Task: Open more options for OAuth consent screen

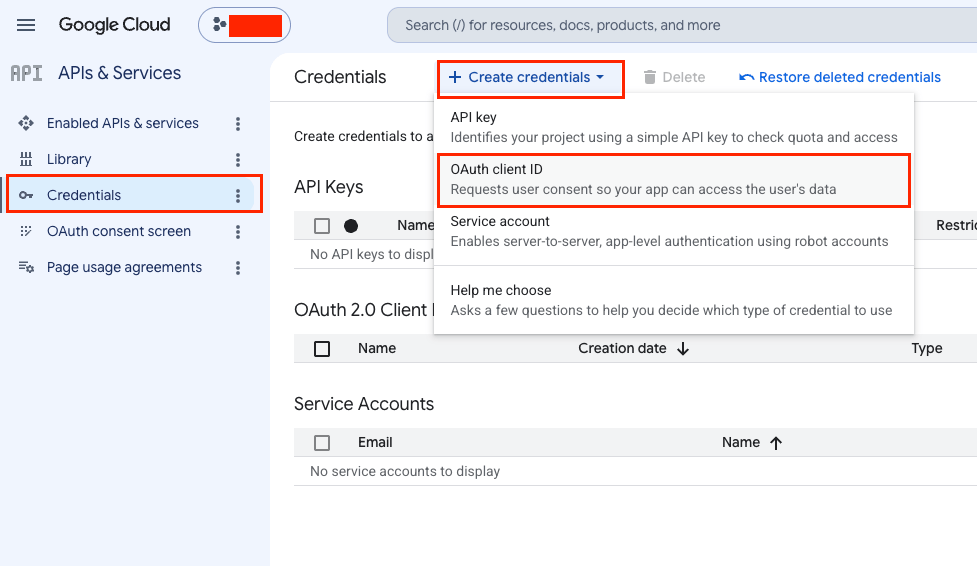Action: pos(237,232)
